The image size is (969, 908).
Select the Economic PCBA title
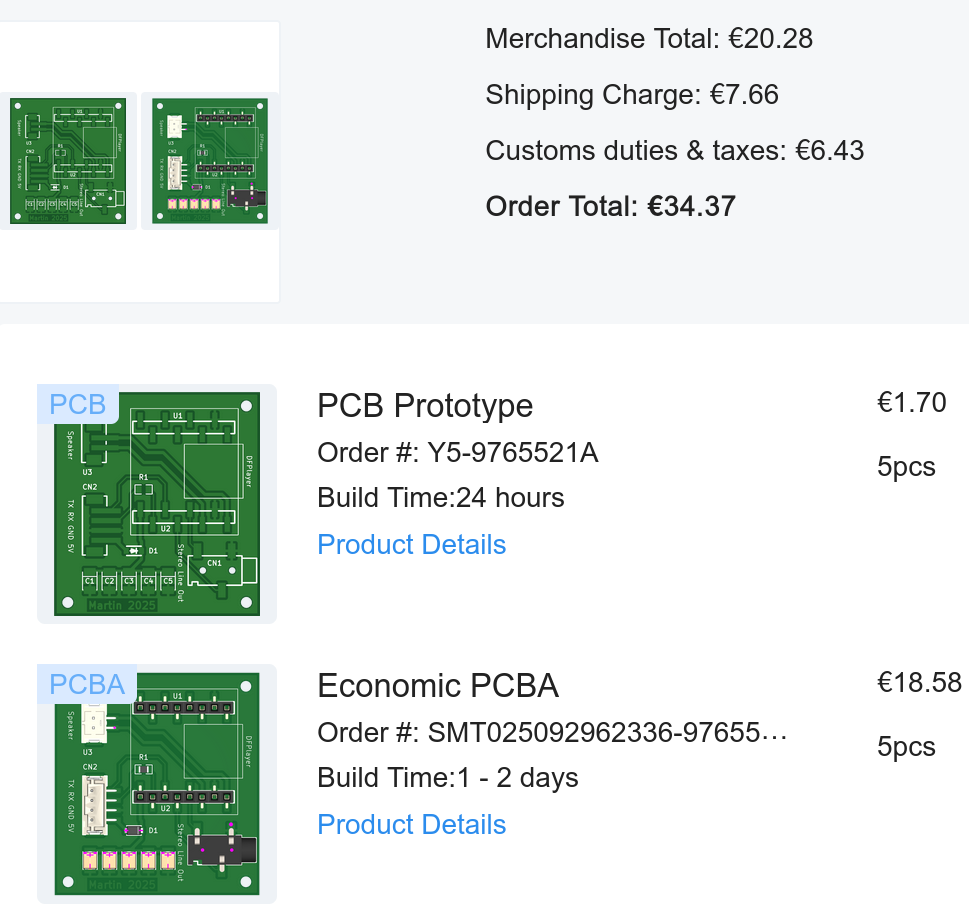pos(438,686)
